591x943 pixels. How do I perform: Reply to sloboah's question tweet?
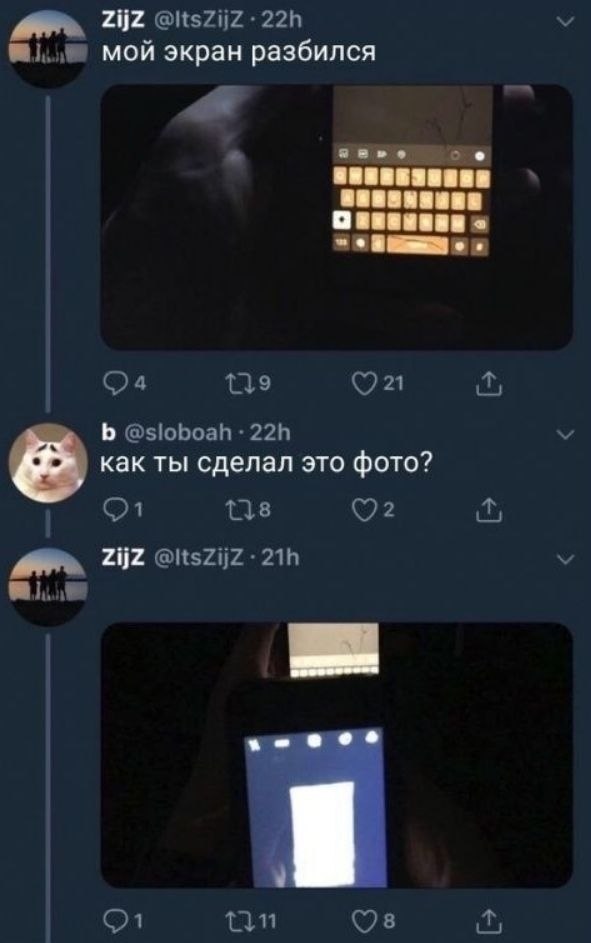click(x=123, y=510)
